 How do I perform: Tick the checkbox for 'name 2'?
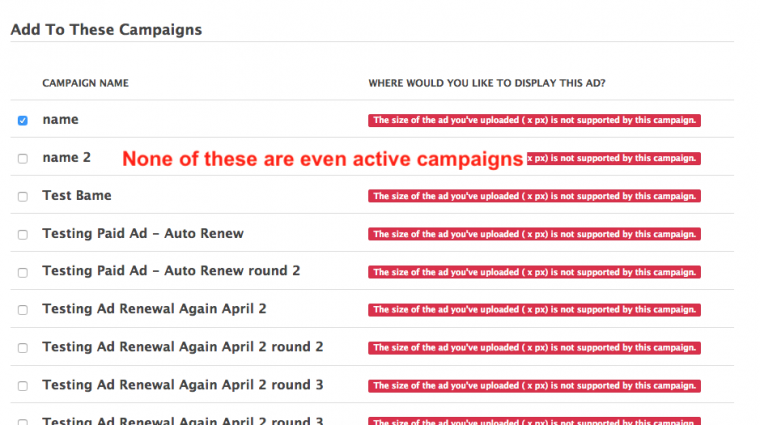click(22, 159)
